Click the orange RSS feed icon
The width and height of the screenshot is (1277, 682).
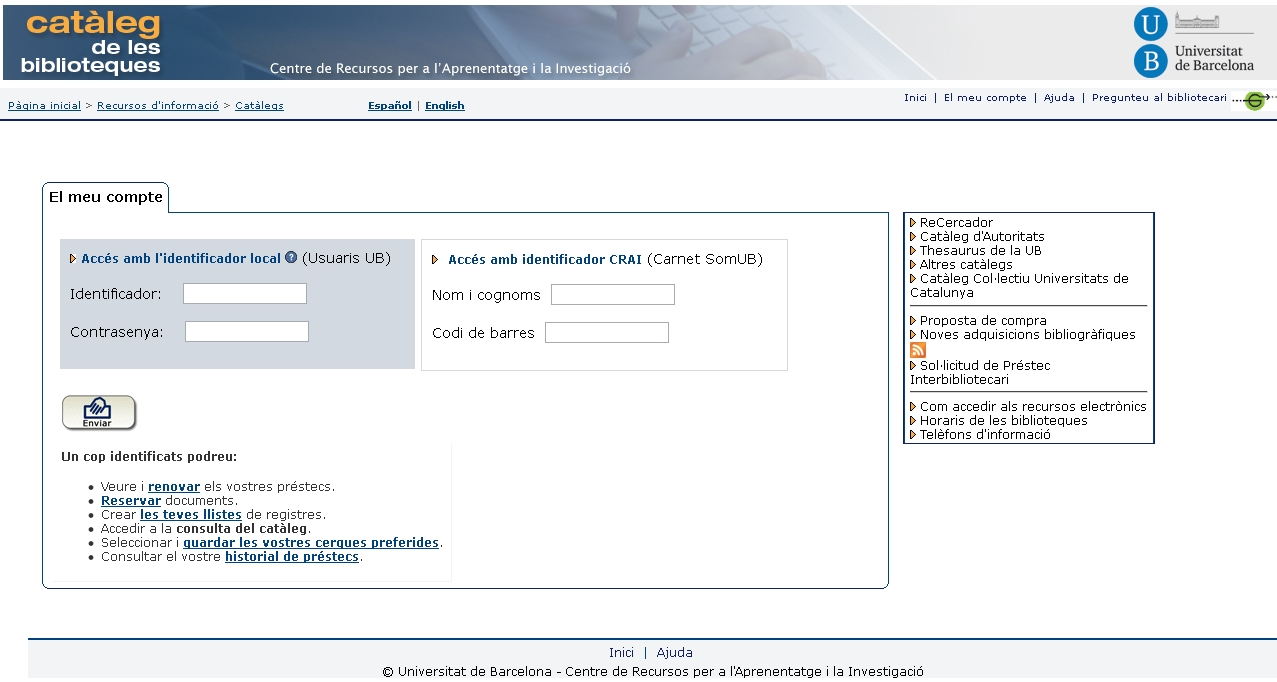point(918,350)
